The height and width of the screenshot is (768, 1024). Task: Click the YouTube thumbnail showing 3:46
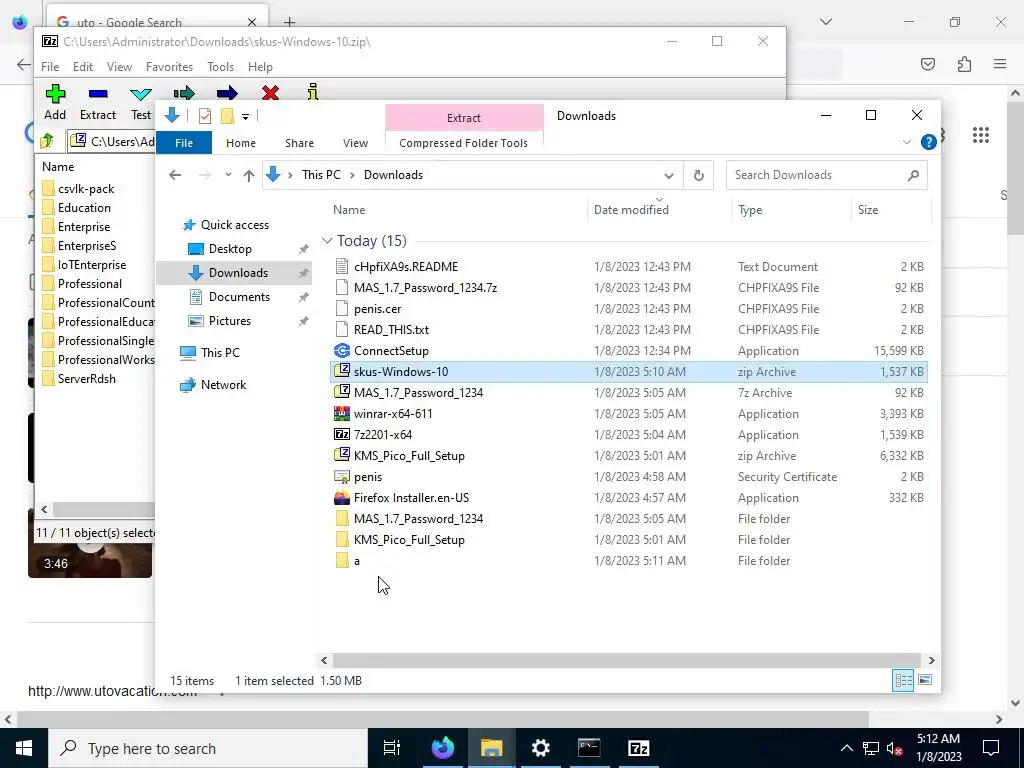[x=89, y=545]
